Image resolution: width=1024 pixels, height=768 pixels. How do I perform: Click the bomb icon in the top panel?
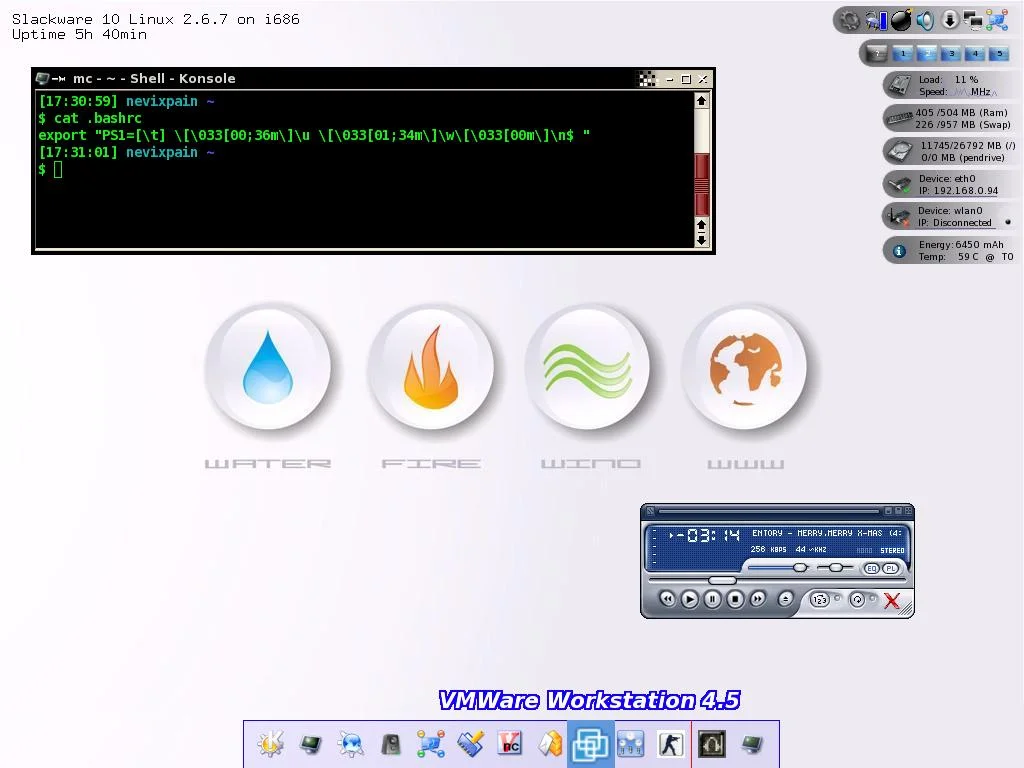pos(901,21)
